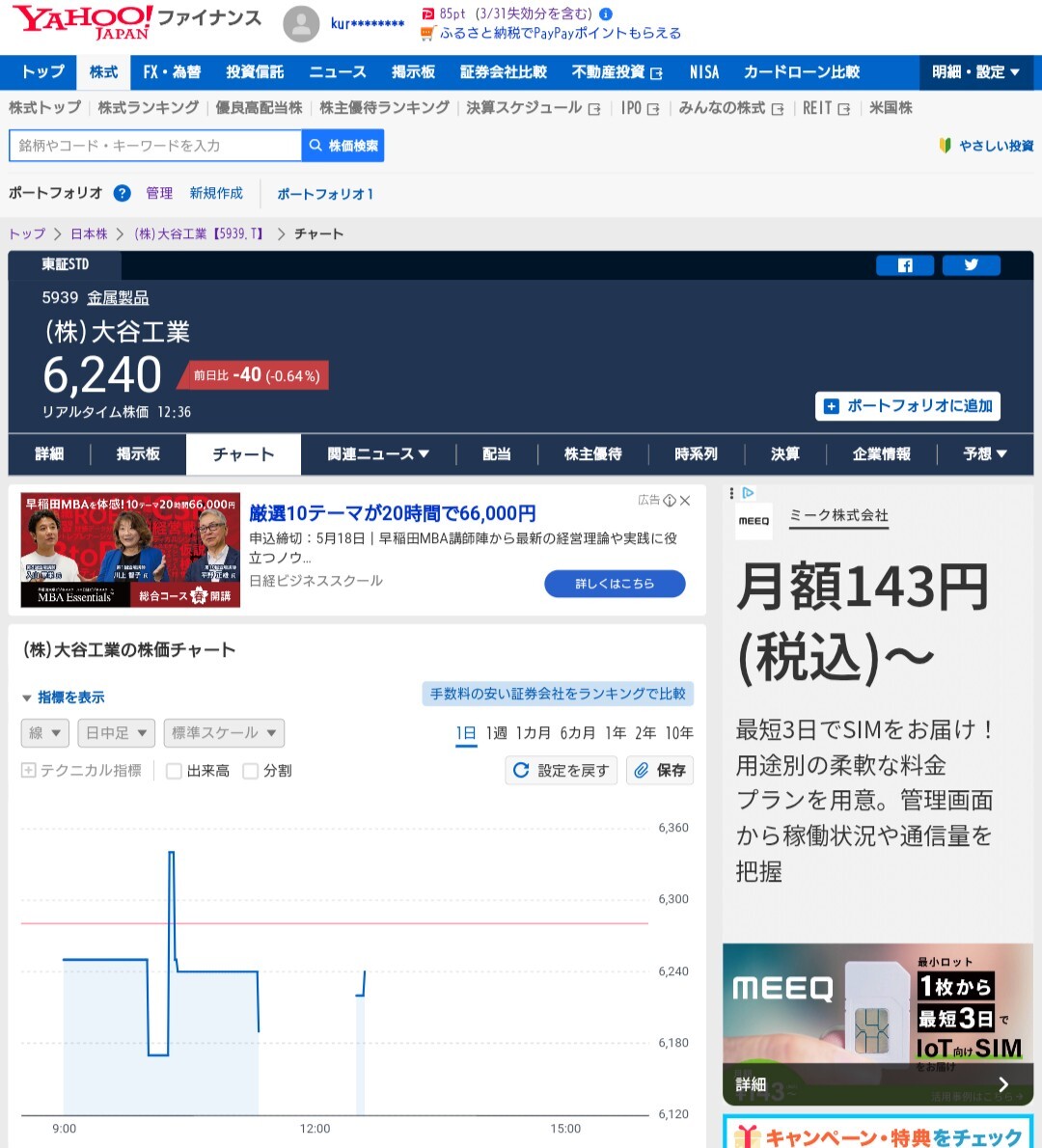Click the Yahoo! Japan Finance logo
Image resolution: width=1042 pixels, height=1148 pixels.
pyautogui.click(x=137, y=22)
